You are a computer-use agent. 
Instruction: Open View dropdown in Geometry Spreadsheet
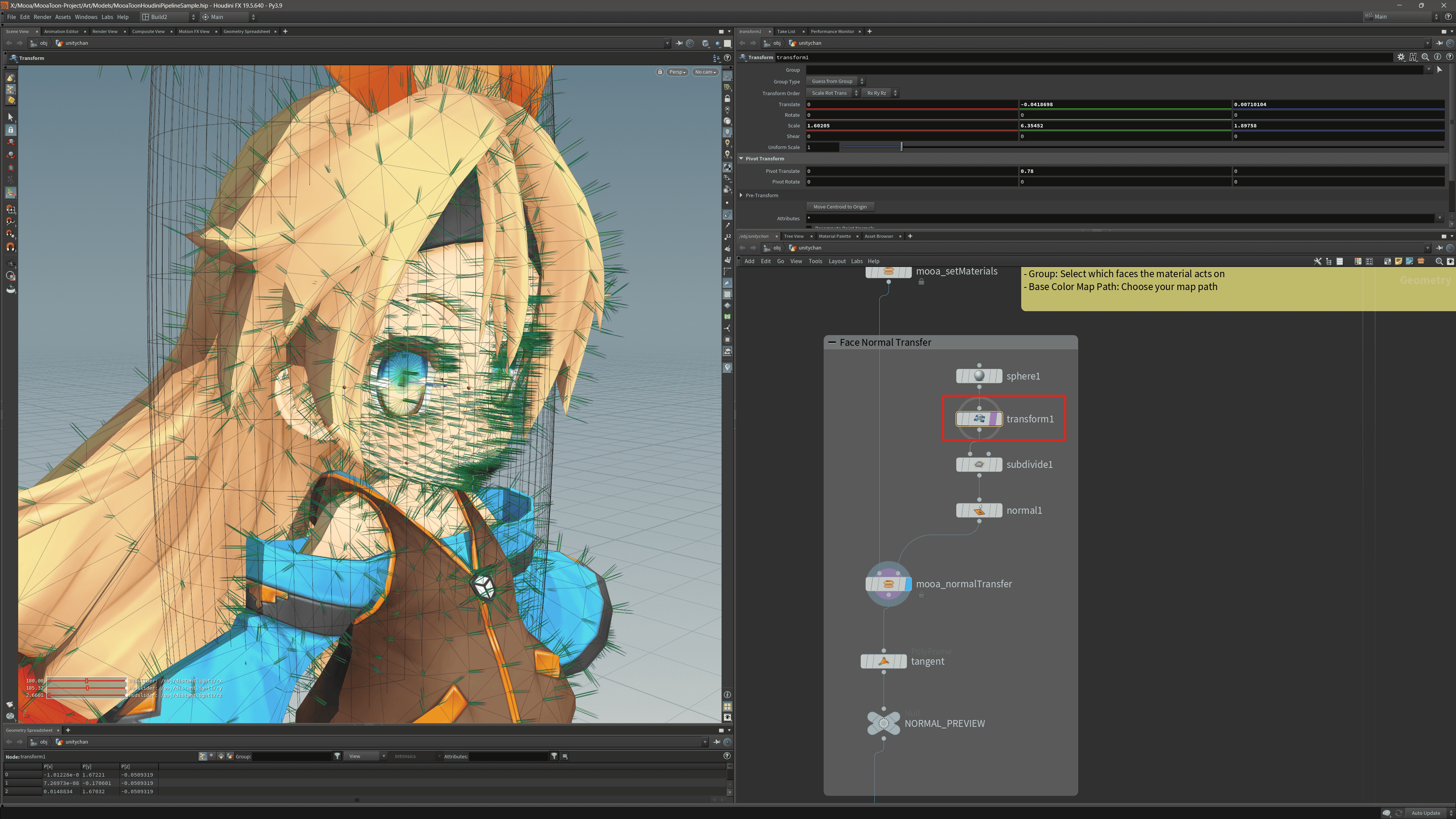click(366, 756)
